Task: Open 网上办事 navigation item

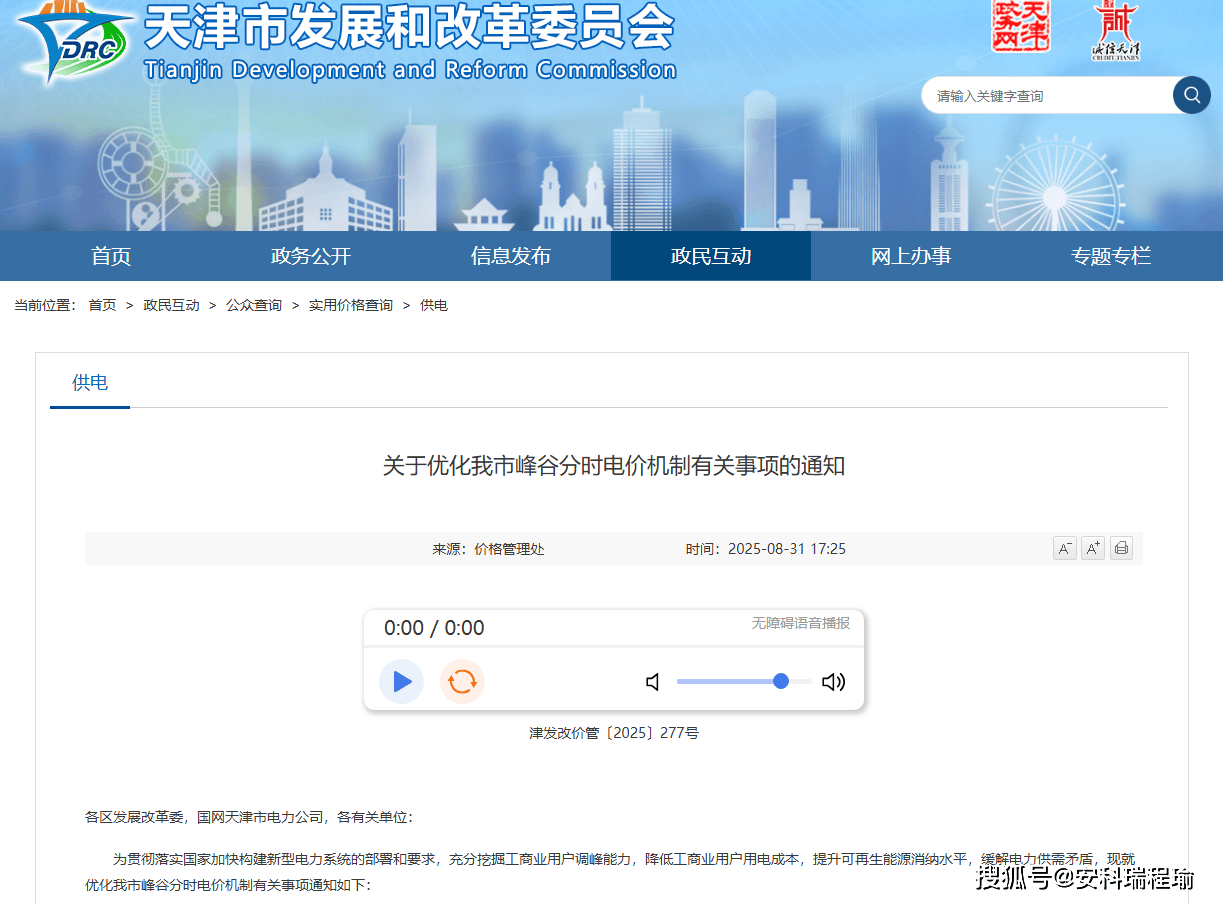Action: tap(911, 256)
